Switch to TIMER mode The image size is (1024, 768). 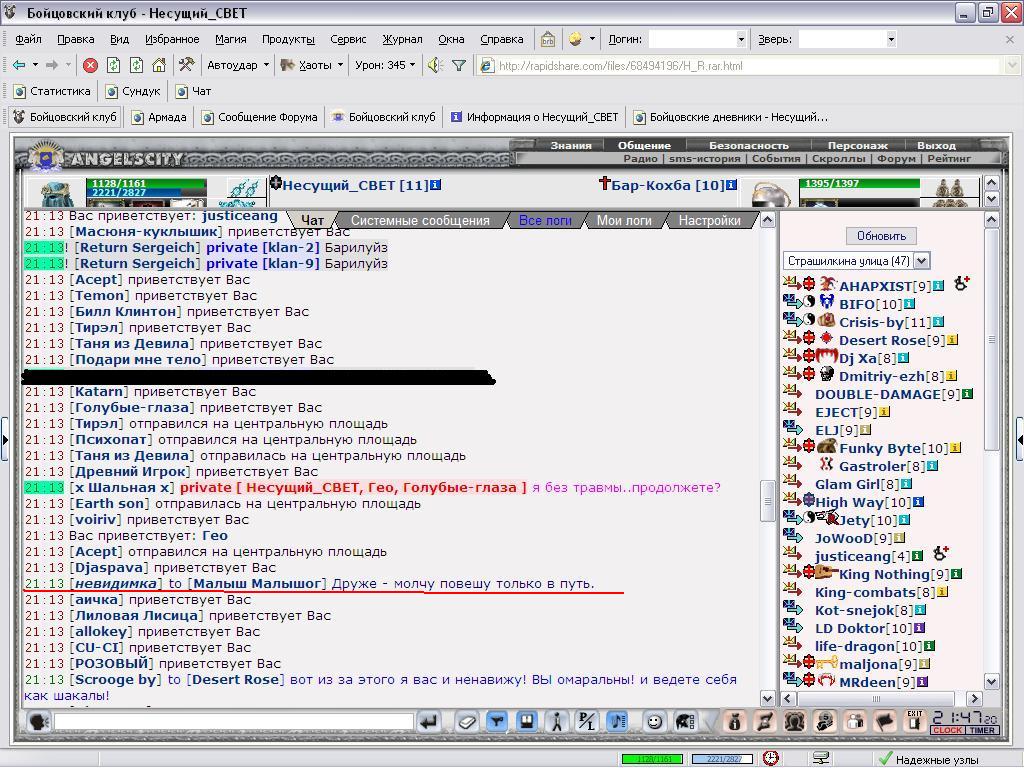point(982,730)
